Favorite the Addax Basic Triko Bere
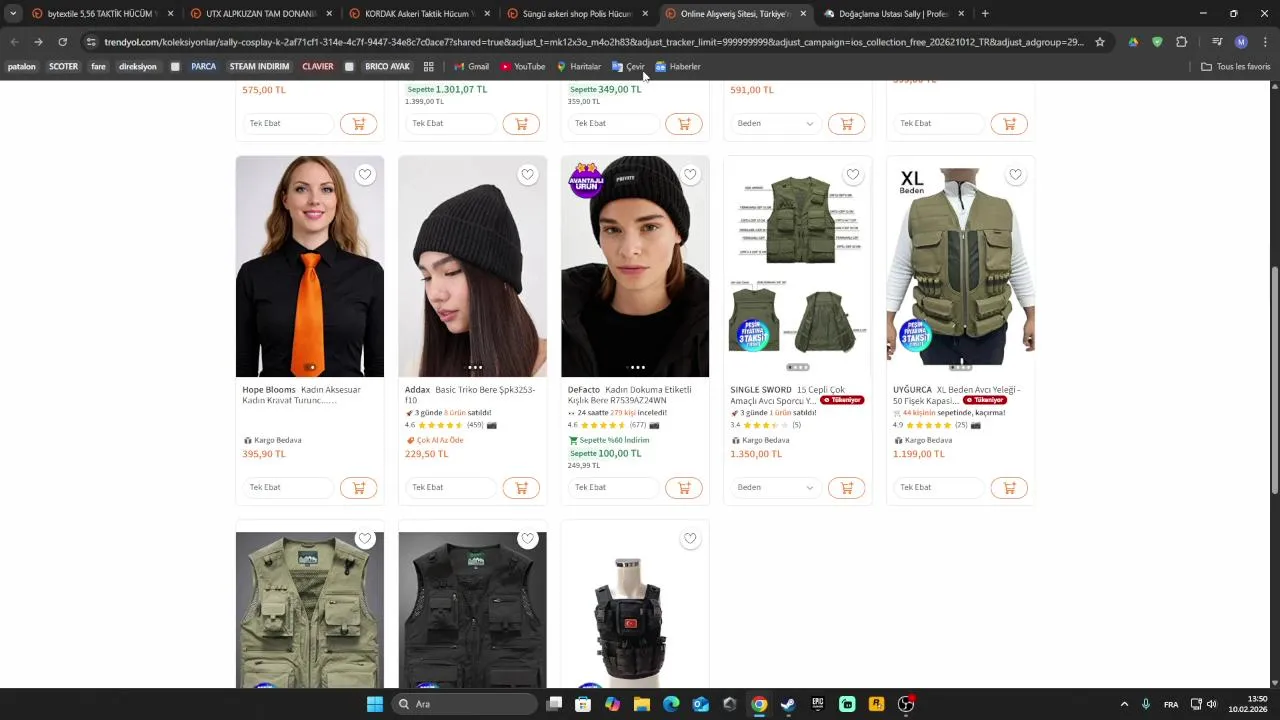 527,175
